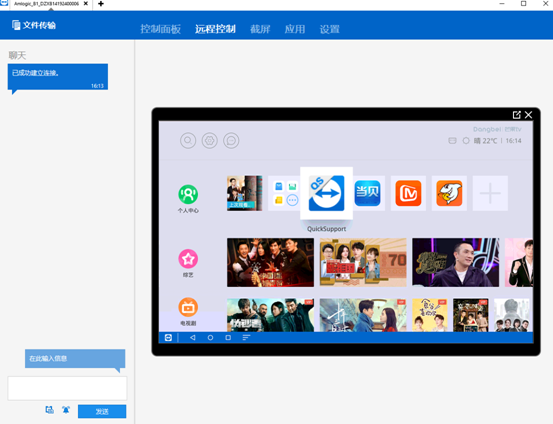Open the 当贝 app icon
The width and height of the screenshot is (553, 424).
tap(367, 193)
